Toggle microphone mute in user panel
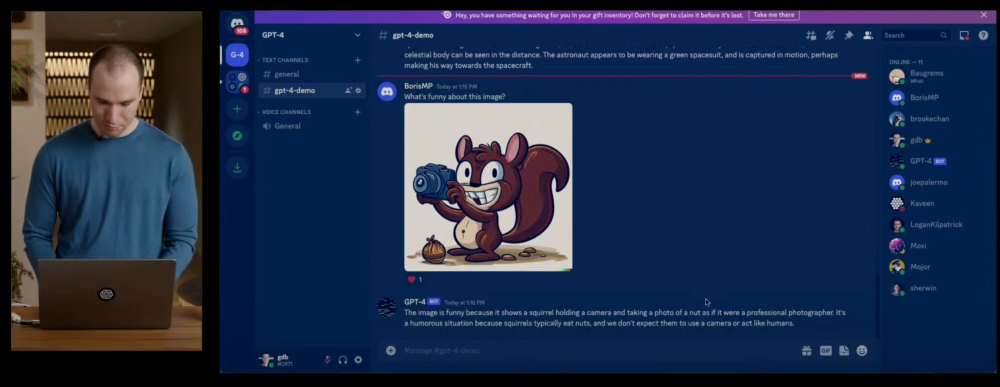This screenshot has width=1000, height=387. (x=327, y=360)
